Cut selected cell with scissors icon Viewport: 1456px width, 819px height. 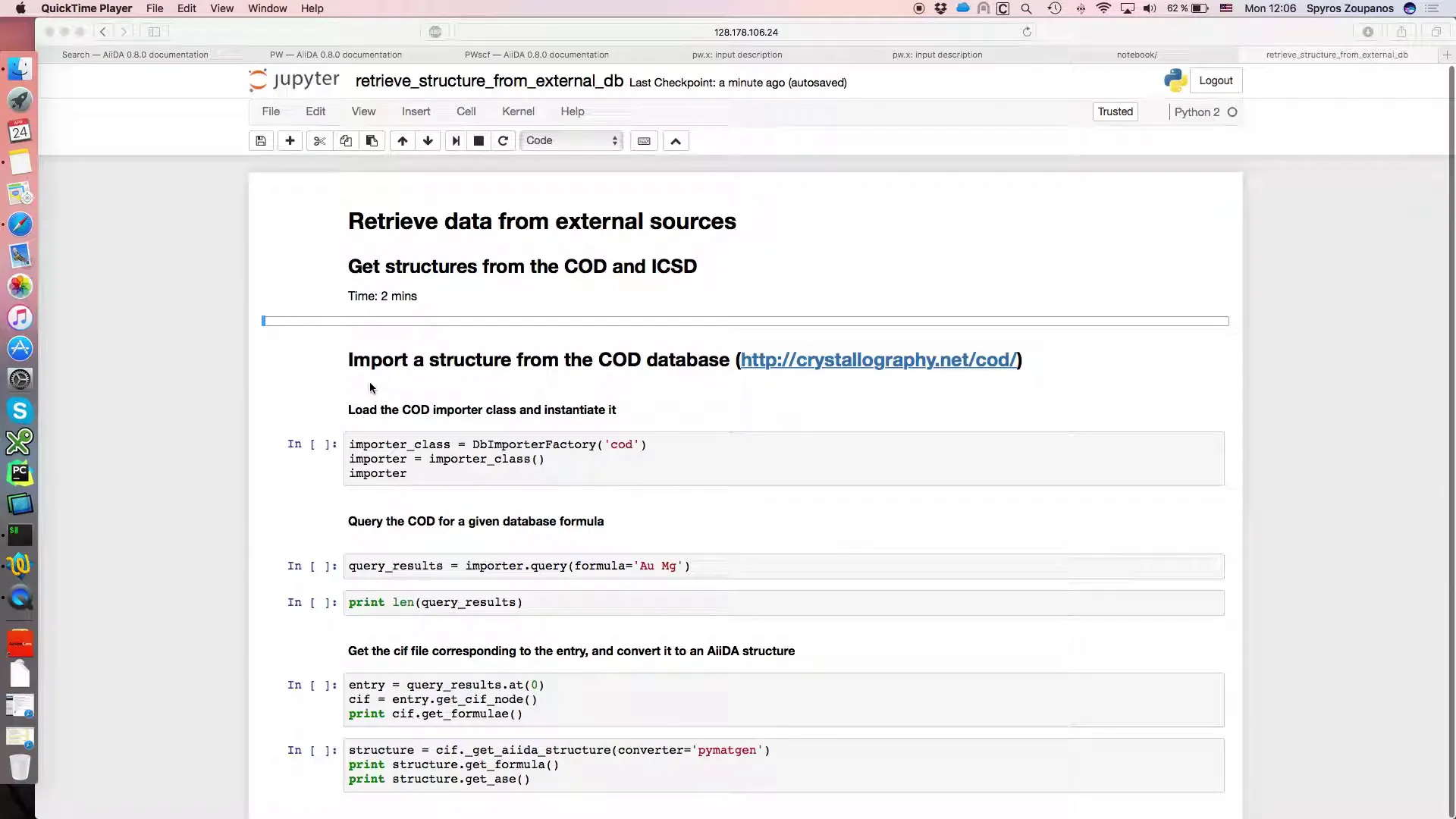320,141
